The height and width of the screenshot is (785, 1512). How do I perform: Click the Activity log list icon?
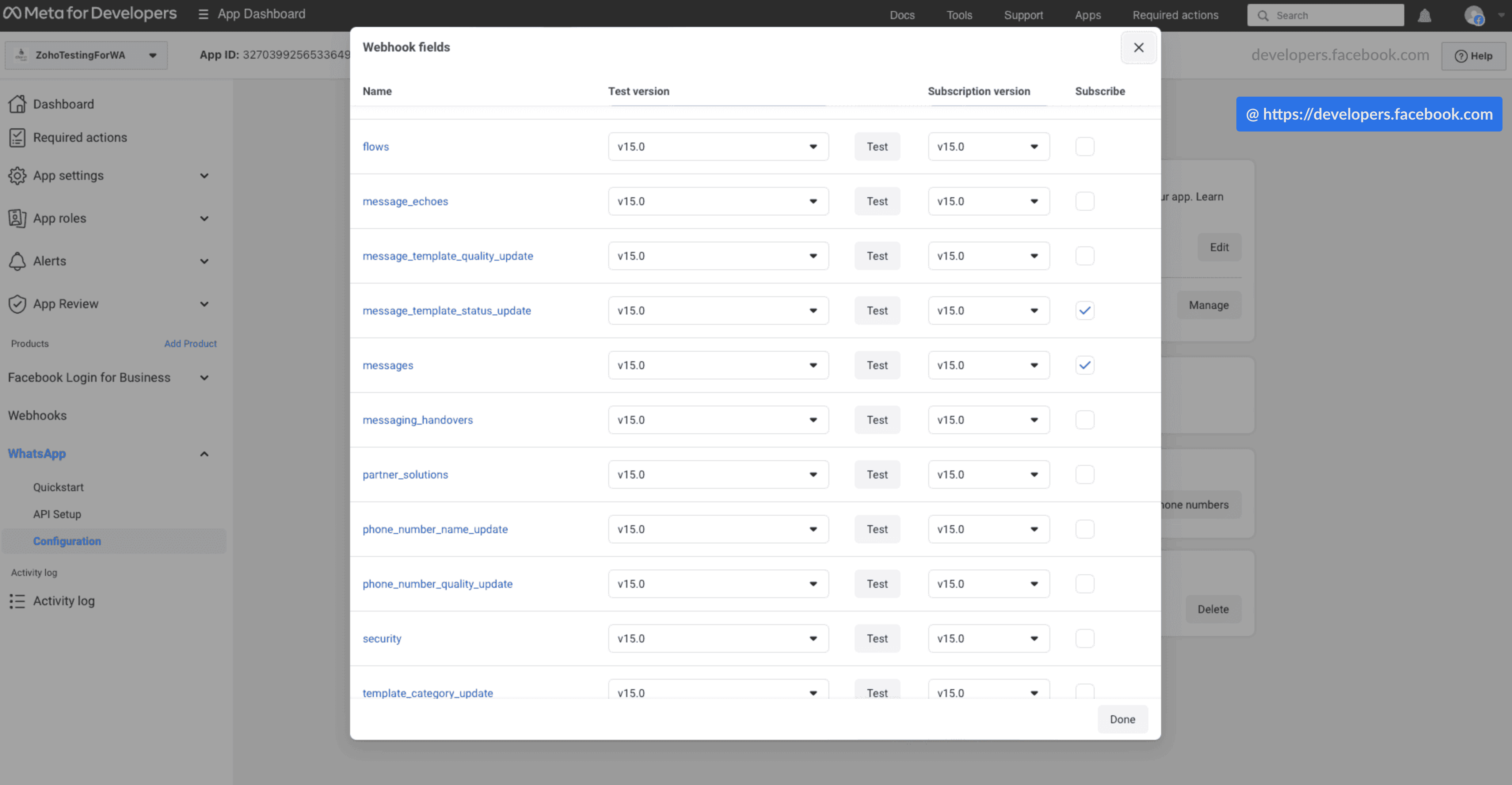pos(17,601)
